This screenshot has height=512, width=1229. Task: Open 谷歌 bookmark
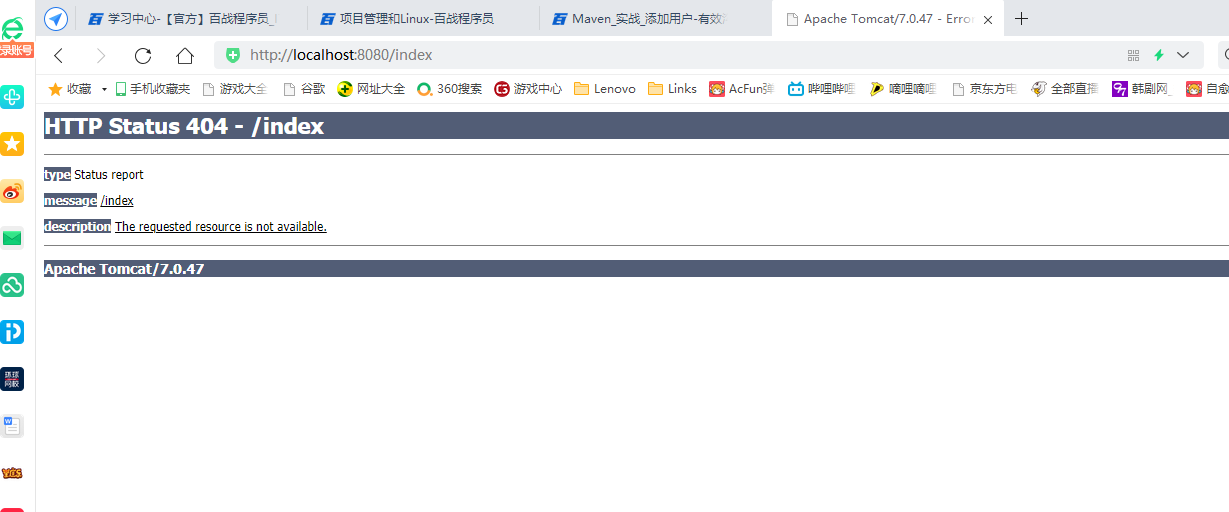[304, 89]
